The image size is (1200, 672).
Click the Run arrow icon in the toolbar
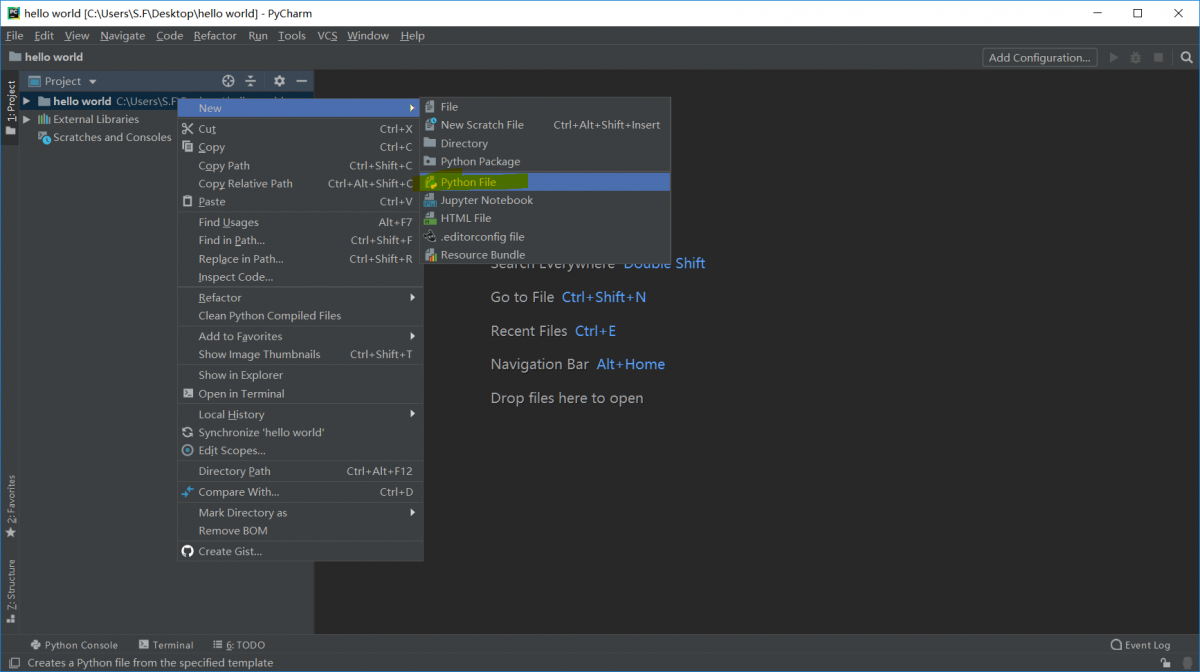(1114, 58)
